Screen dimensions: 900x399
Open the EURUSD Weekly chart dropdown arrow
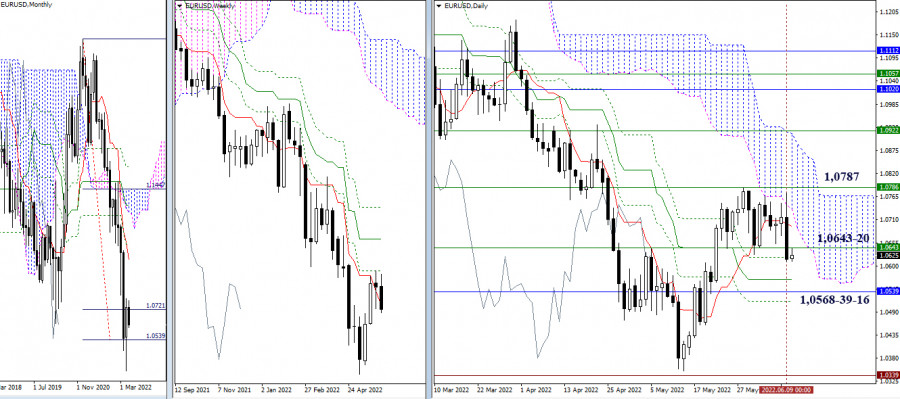coord(180,5)
